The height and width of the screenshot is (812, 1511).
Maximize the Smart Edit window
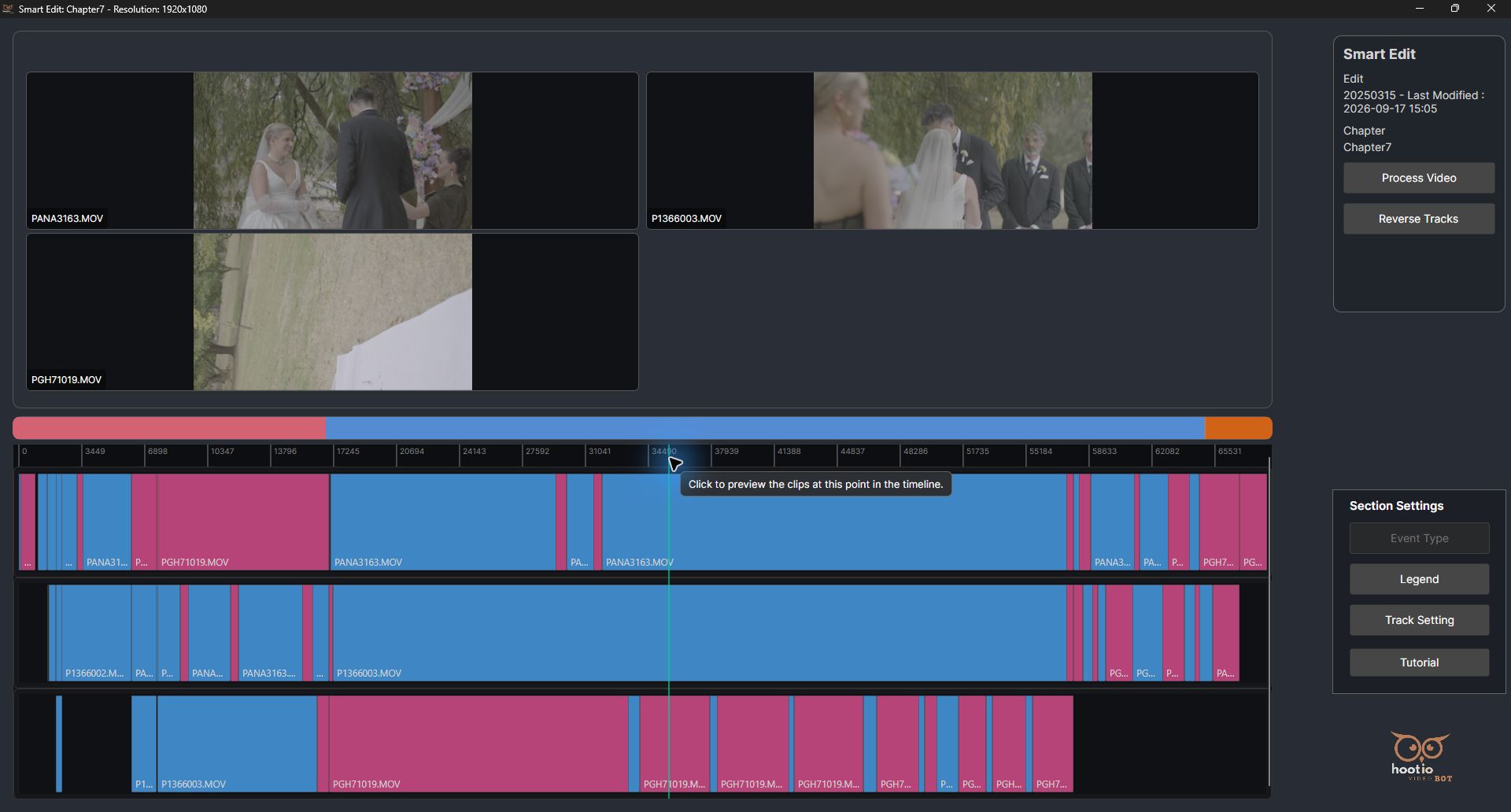pos(1455,9)
